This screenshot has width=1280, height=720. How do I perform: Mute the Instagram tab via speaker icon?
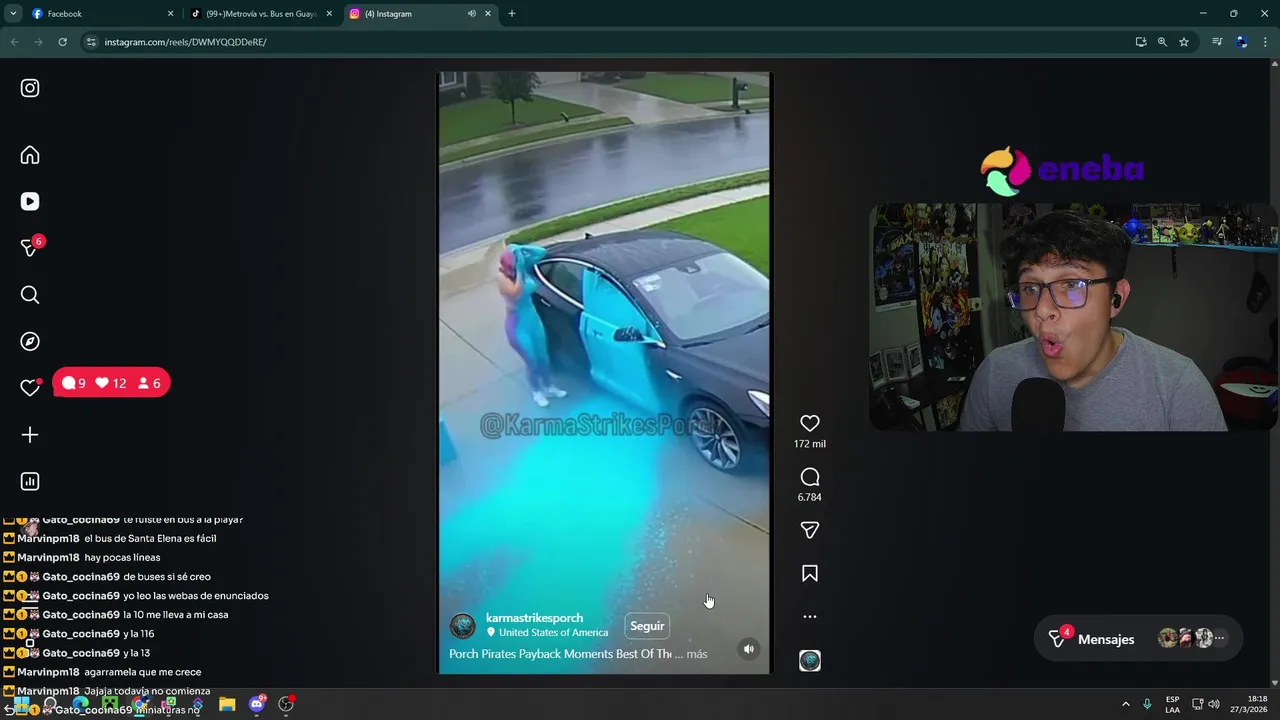point(471,14)
